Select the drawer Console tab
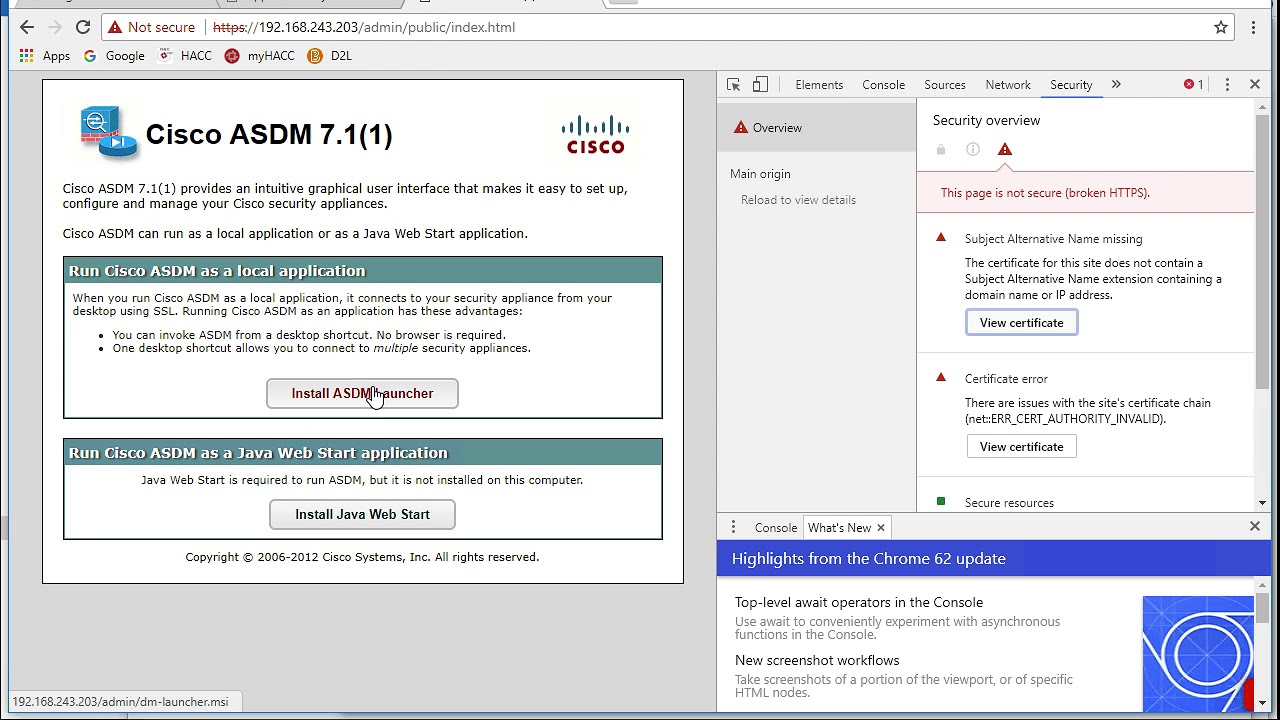 click(x=775, y=528)
